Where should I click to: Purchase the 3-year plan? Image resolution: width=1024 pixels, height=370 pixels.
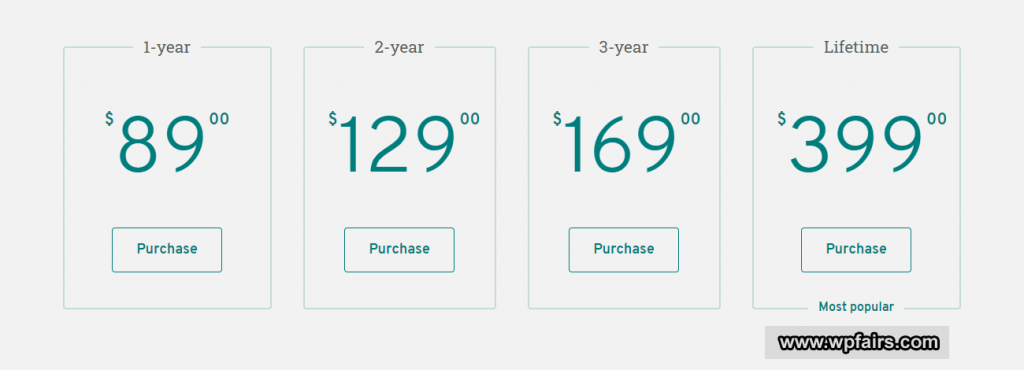click(x=624, y=249)
